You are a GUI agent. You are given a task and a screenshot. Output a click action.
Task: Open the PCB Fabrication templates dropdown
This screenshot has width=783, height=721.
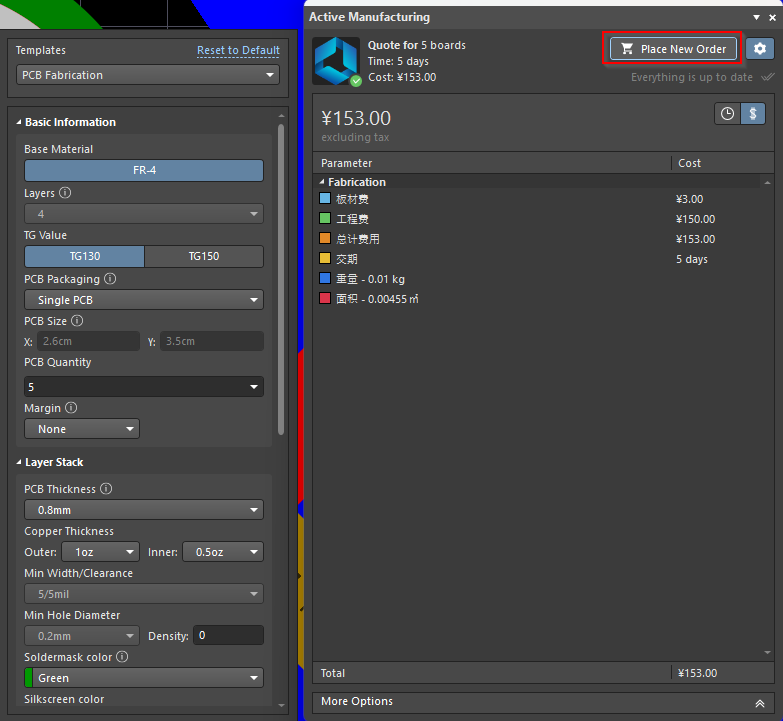click(x=148, y=75)
